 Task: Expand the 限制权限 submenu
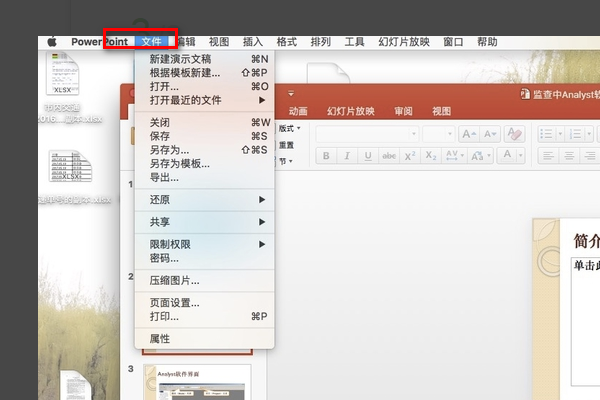coord(205,244)
